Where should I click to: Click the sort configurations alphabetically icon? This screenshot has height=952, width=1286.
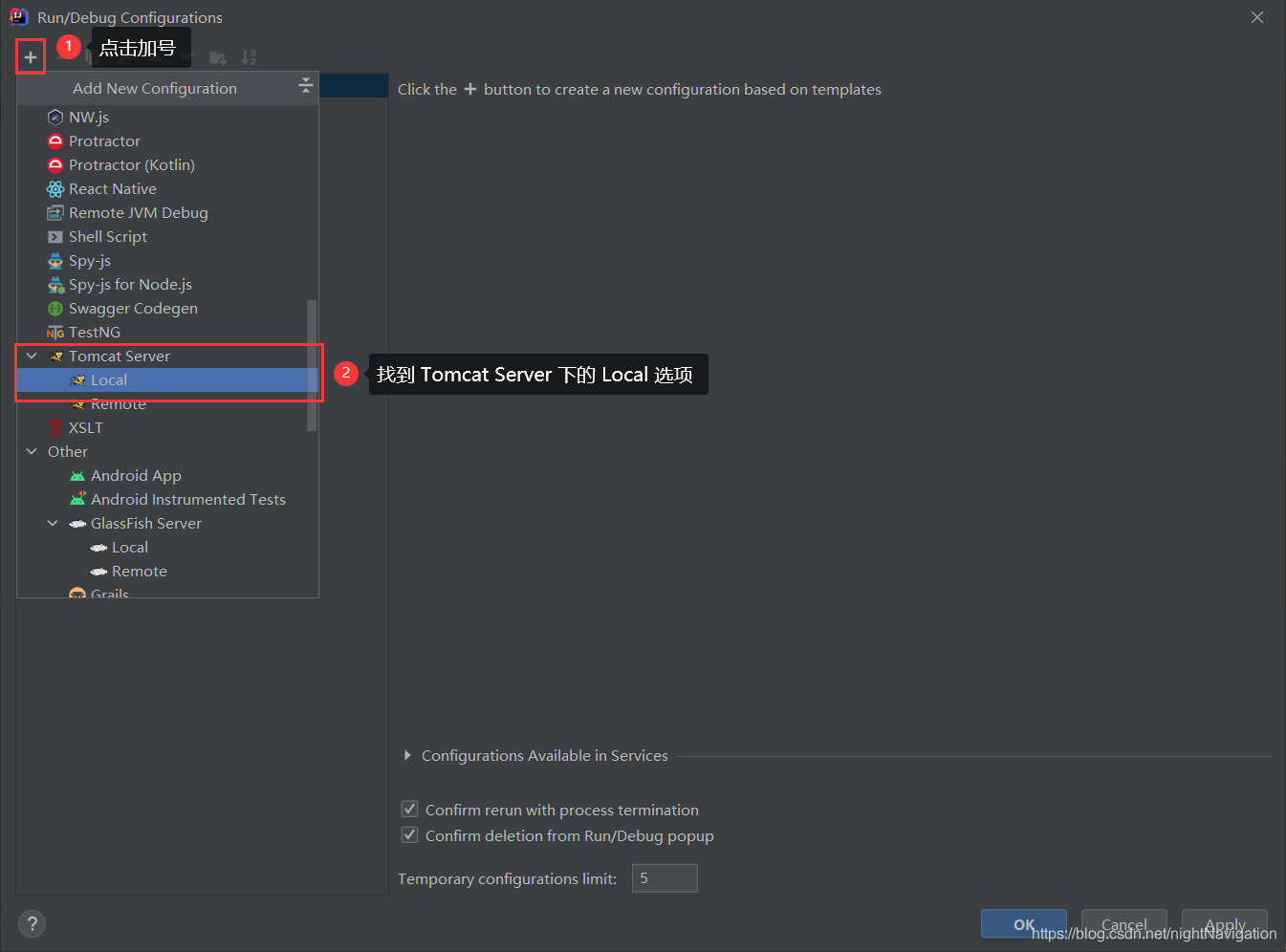[249, 57]
